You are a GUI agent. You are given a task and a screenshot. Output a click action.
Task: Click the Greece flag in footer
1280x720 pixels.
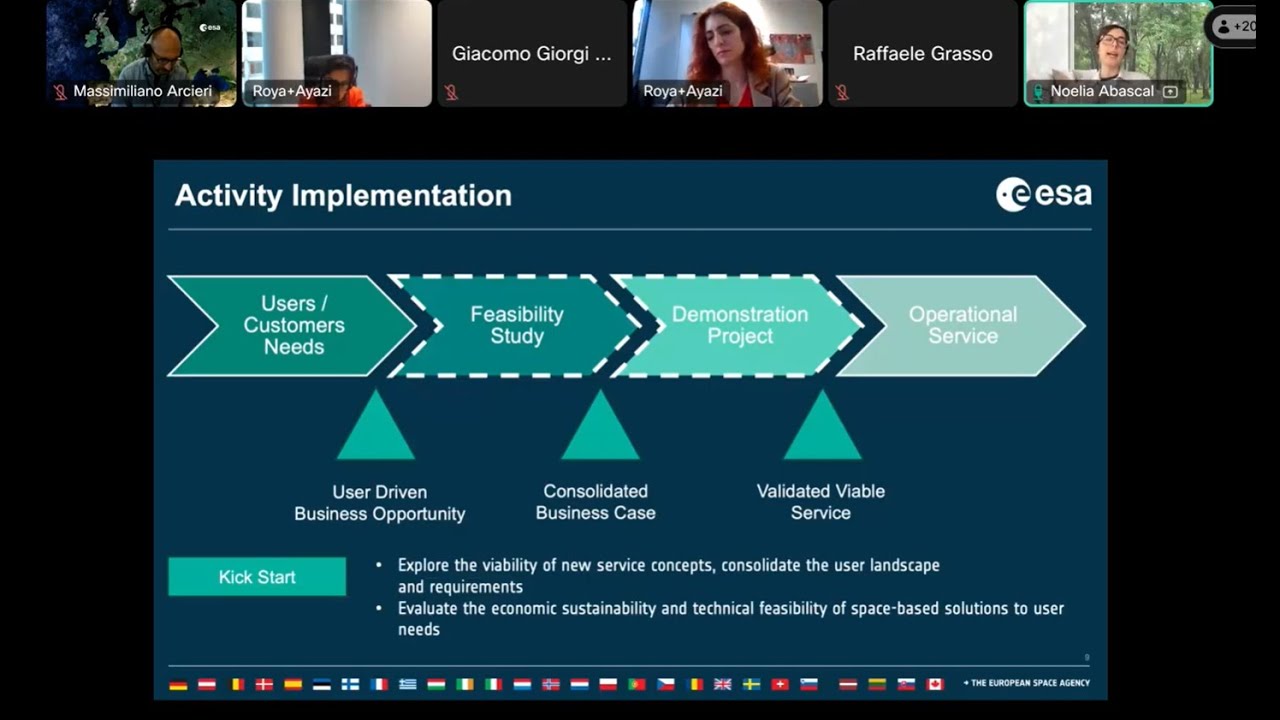pyautogui.click(x=408, y=684)
